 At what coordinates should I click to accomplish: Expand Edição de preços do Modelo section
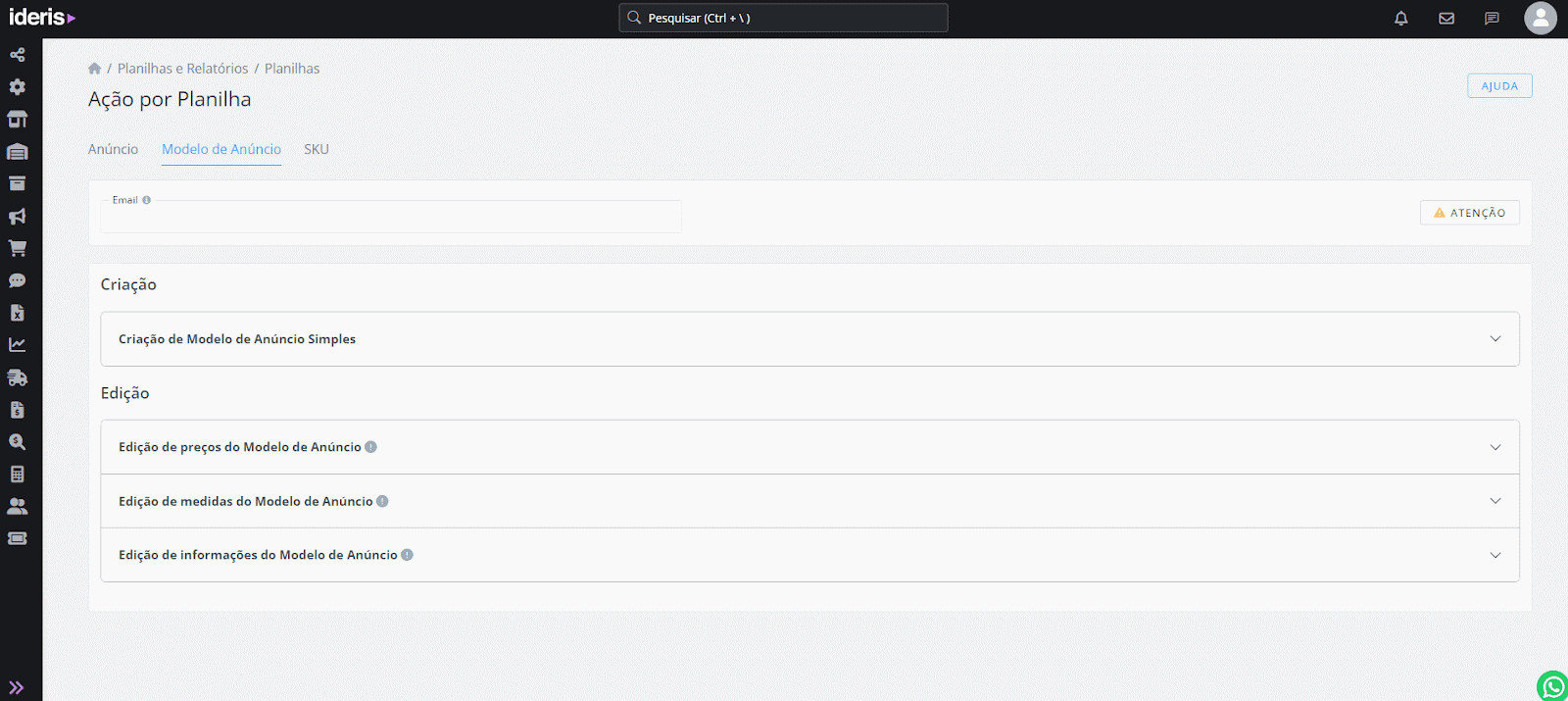[809, 447]
